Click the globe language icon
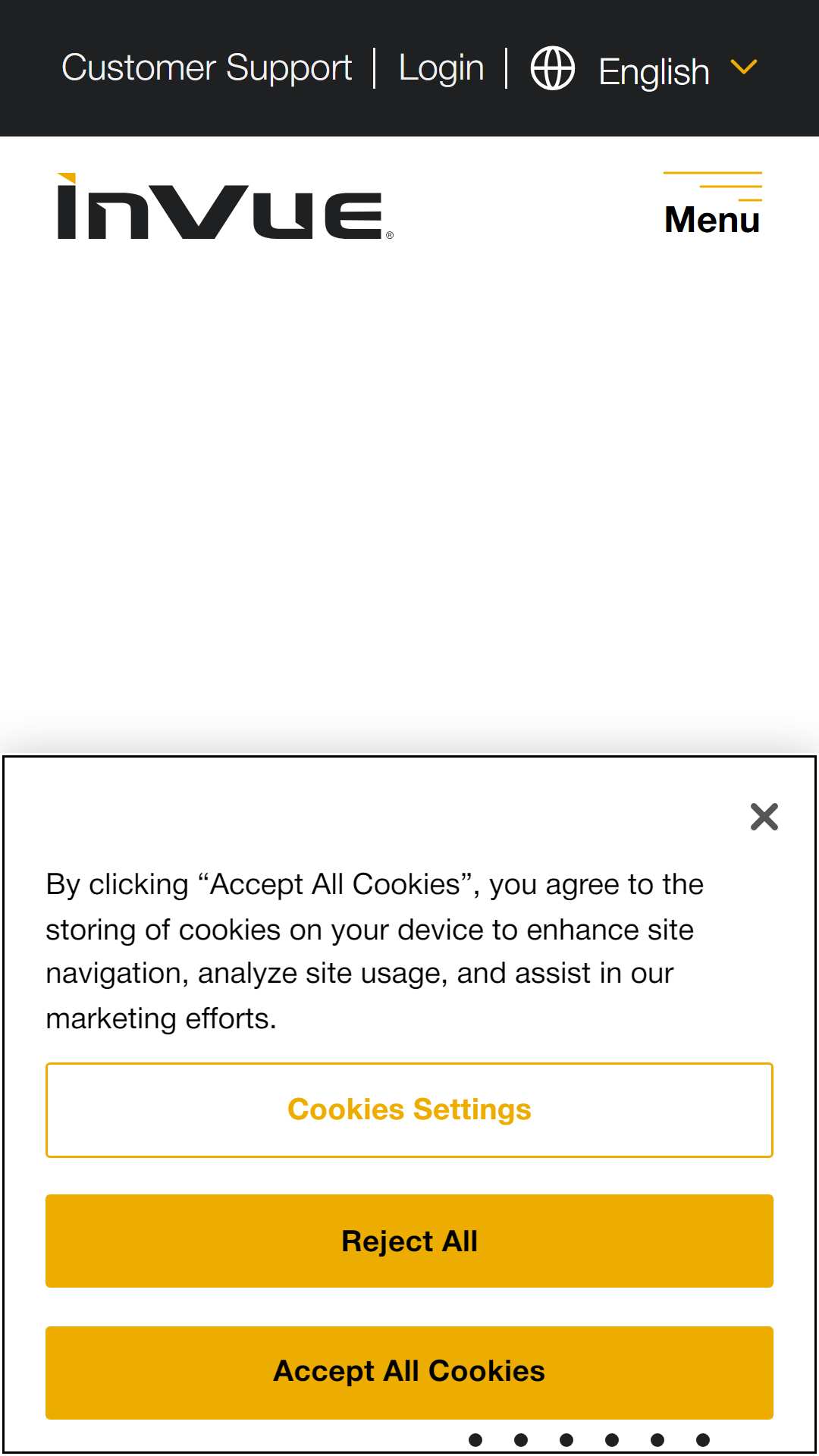Screen dimensions: 819x1456 tap(552, 68)
